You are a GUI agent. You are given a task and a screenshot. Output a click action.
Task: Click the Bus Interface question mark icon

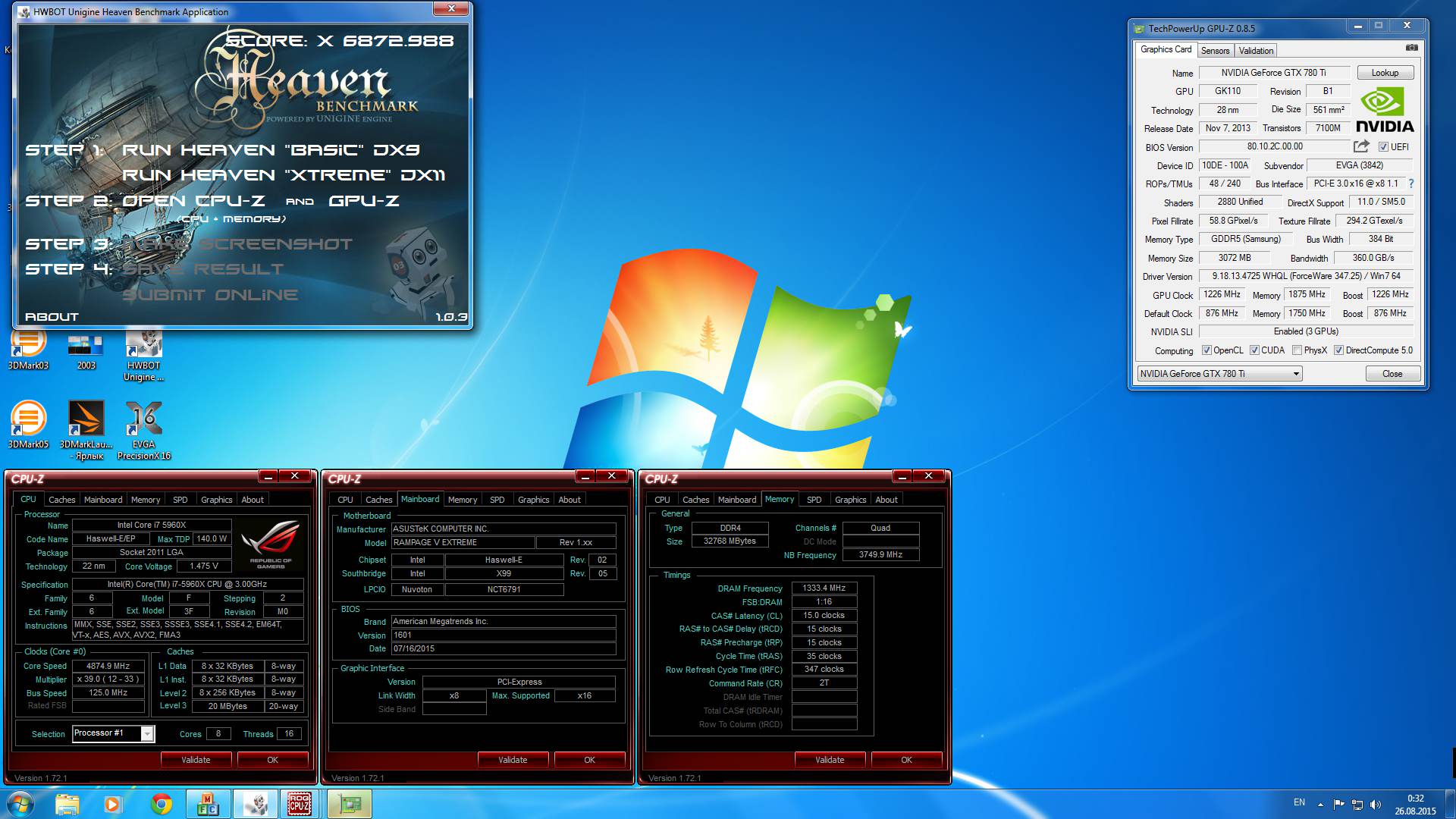(x=1410, y=184)
